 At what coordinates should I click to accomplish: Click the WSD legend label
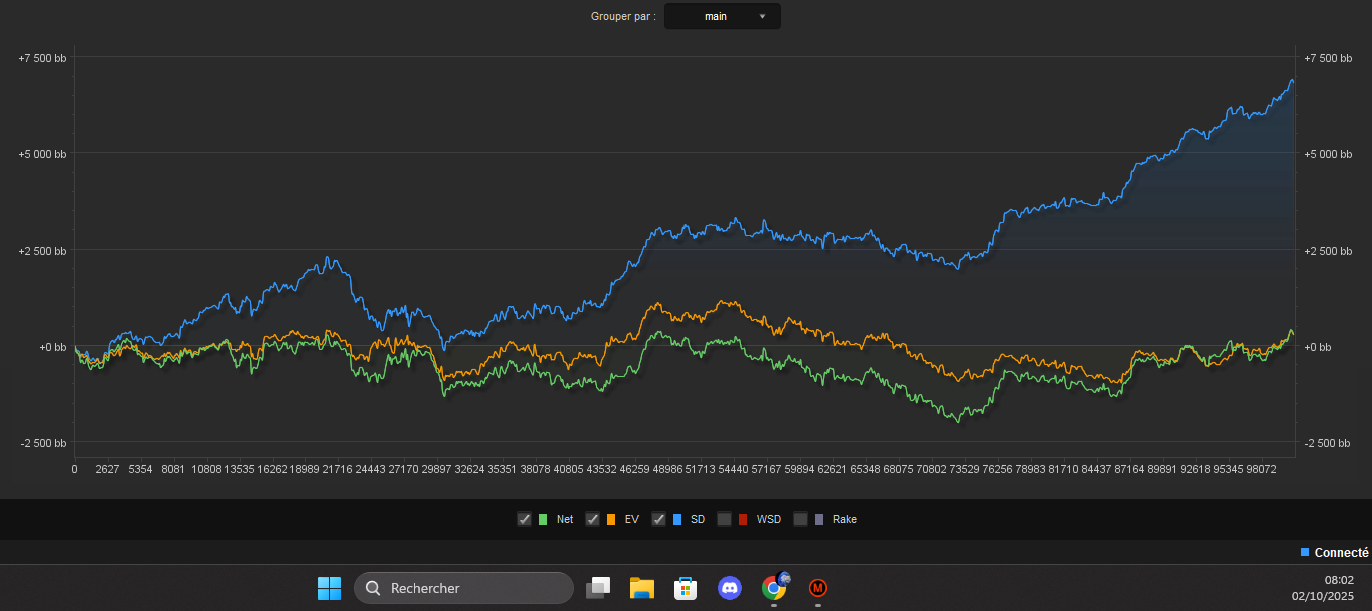point(769,519)
